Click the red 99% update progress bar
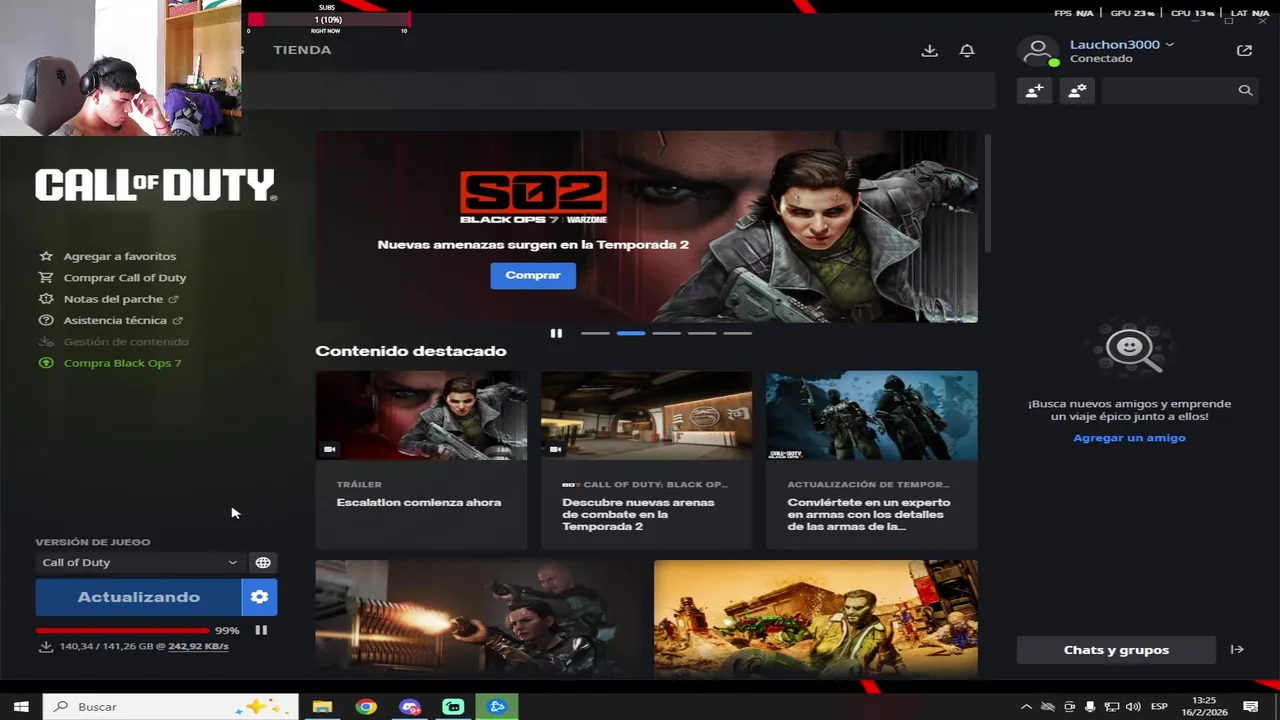This screenshot has height=720, width=1280. click(x=123, y=631)
